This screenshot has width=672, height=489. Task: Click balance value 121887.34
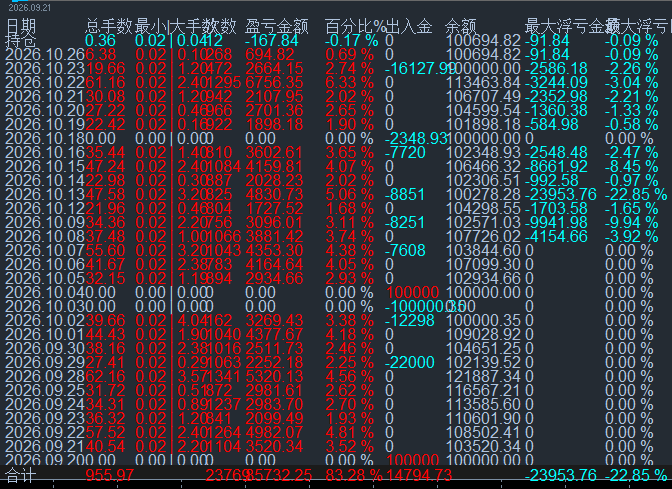(483, 376)
